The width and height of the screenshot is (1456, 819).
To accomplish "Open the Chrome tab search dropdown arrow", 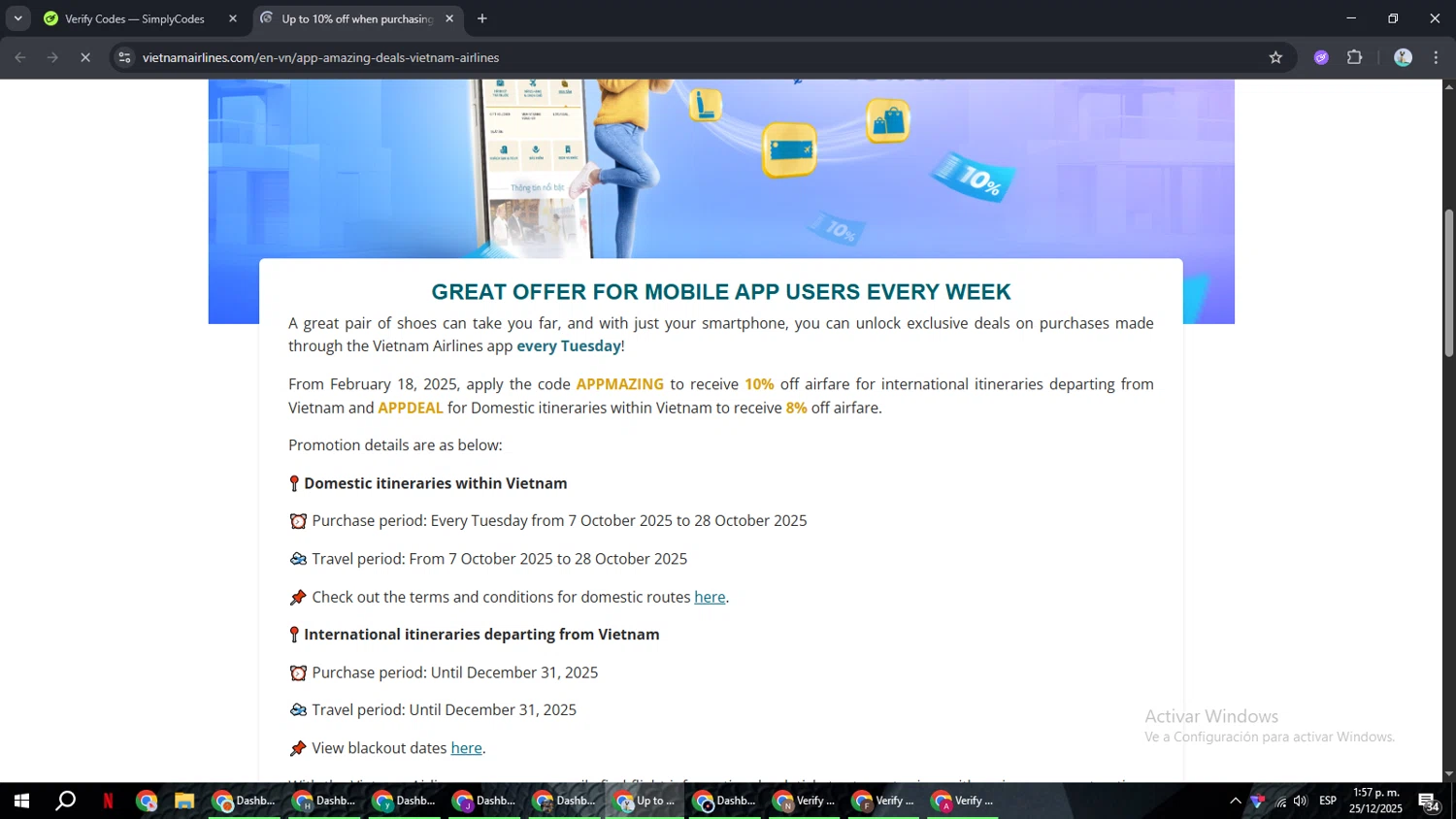I will pyautogui.click(x=17, y=18).
